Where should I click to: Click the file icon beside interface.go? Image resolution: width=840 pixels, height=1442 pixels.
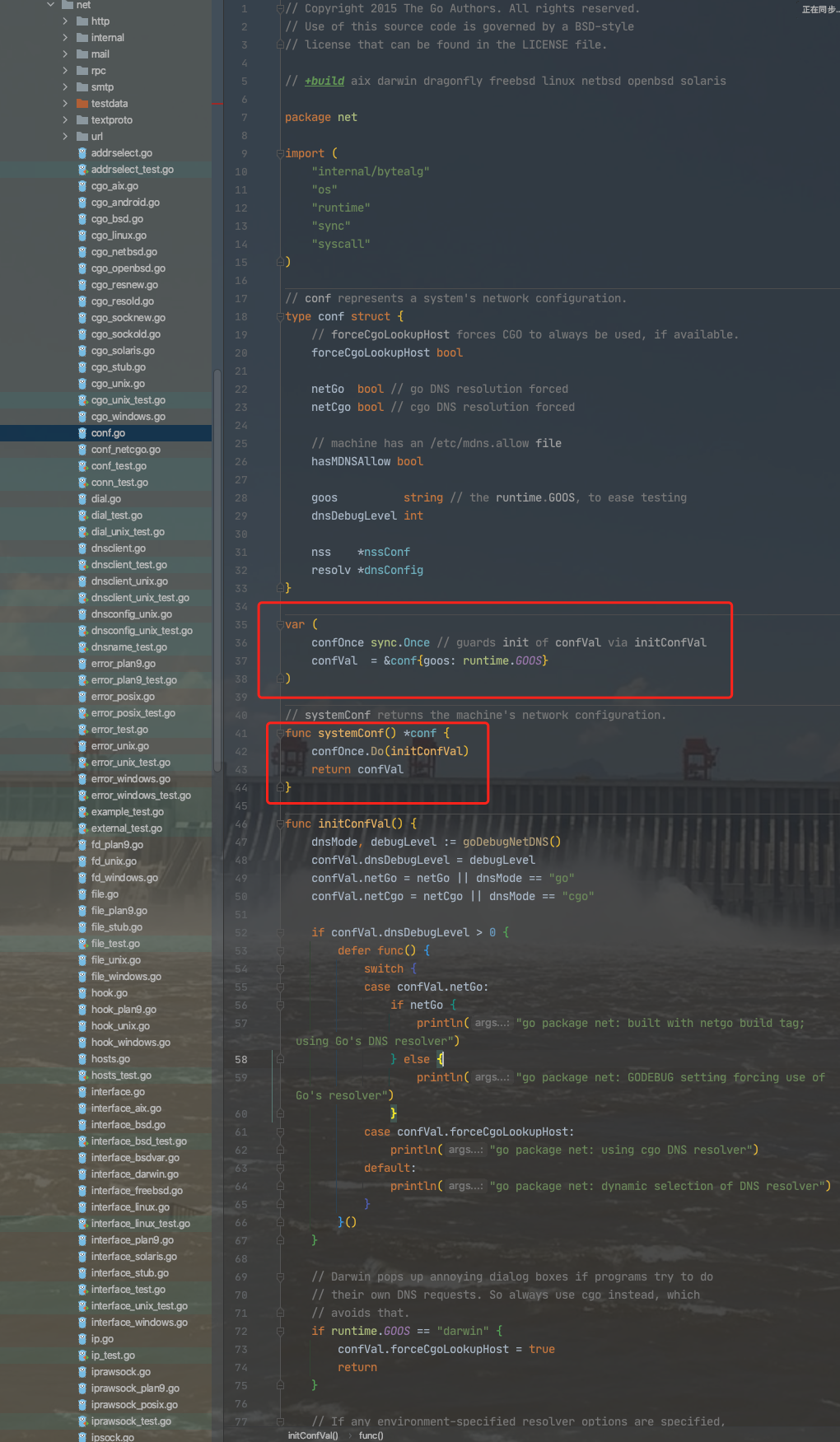point(82,1092)
